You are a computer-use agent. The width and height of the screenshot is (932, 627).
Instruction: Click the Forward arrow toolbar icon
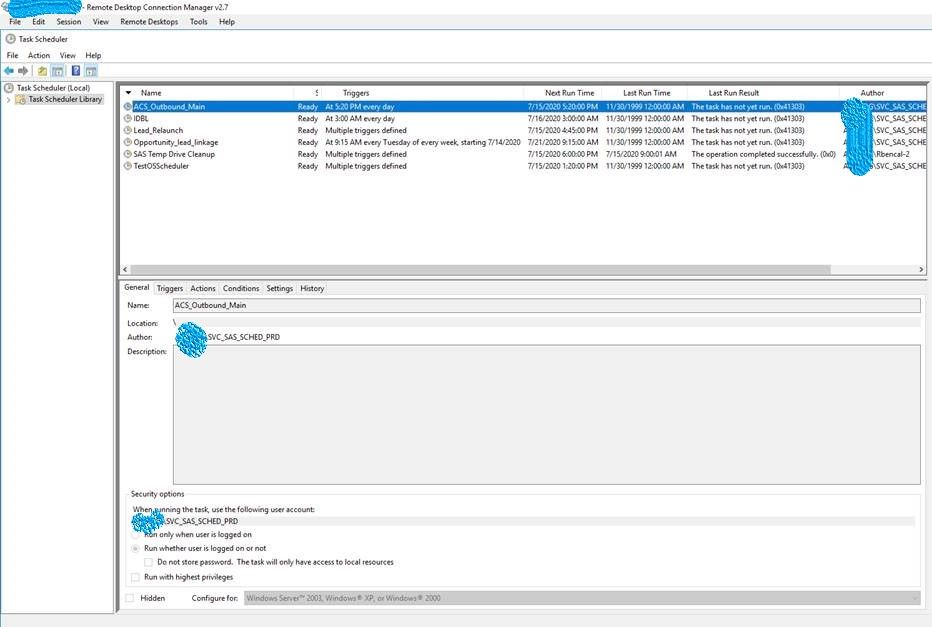(23, 71)
